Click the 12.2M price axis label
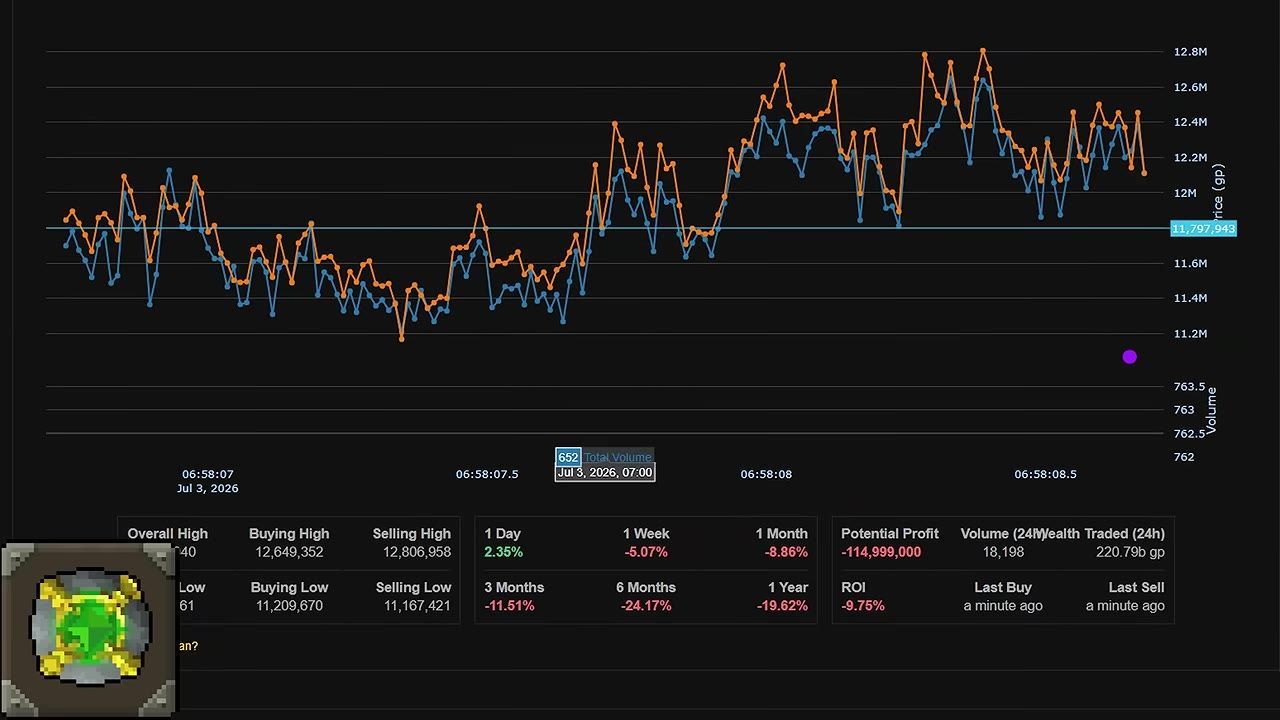 1190,158
